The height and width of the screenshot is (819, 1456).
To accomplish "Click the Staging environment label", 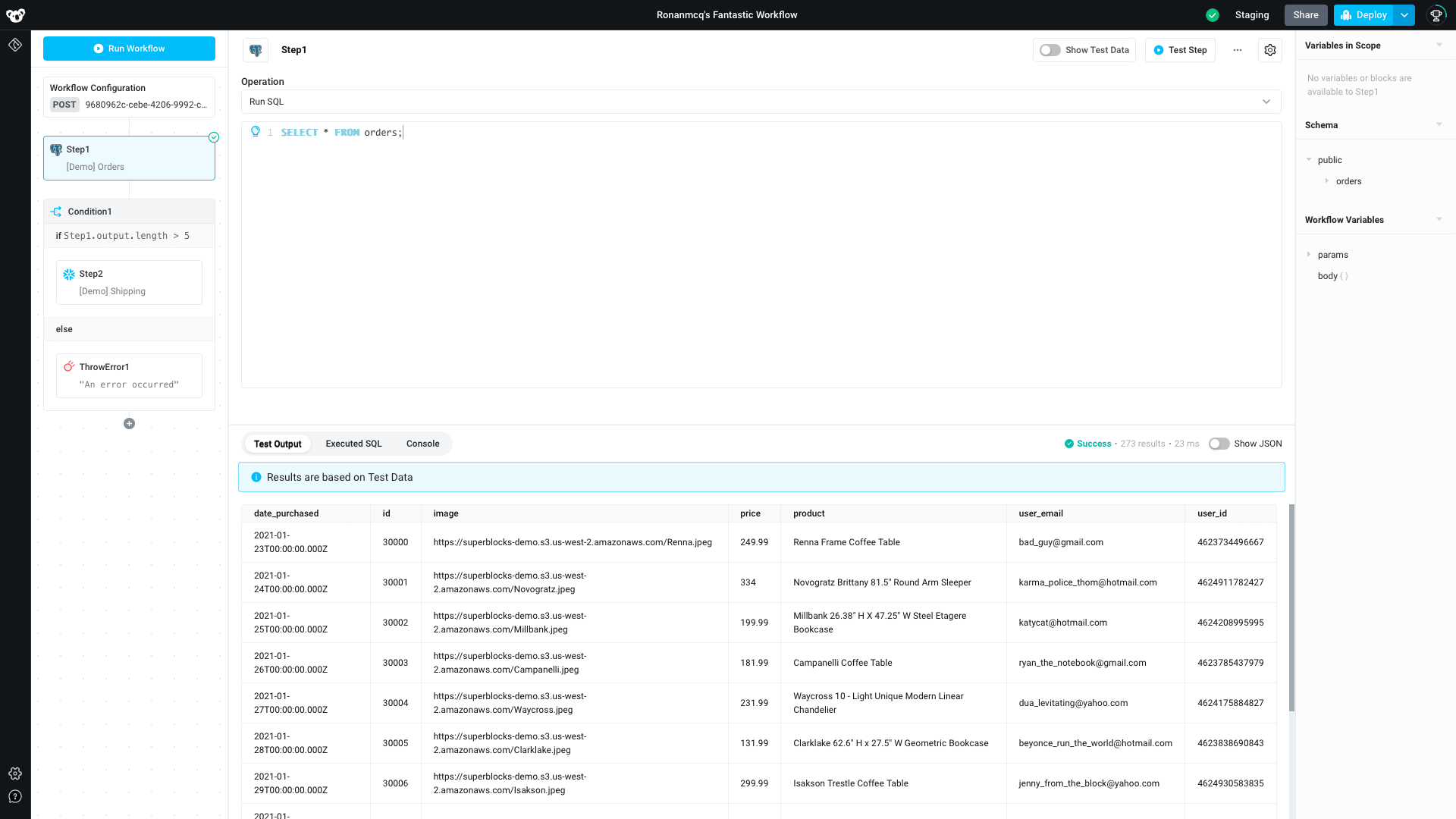I will coord(1252,15).
